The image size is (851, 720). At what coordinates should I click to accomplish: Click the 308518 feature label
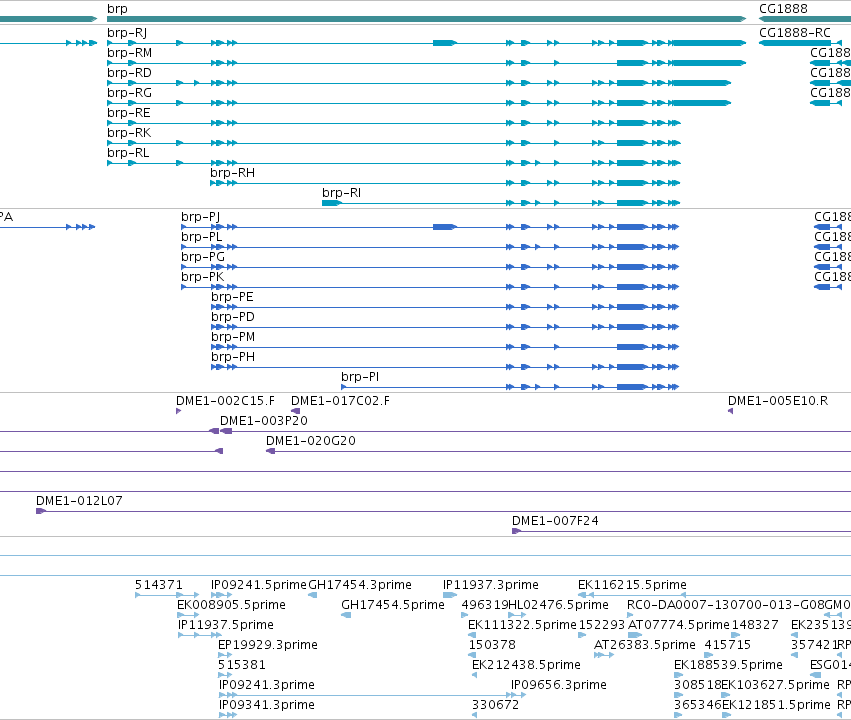(x=697, y=685)
